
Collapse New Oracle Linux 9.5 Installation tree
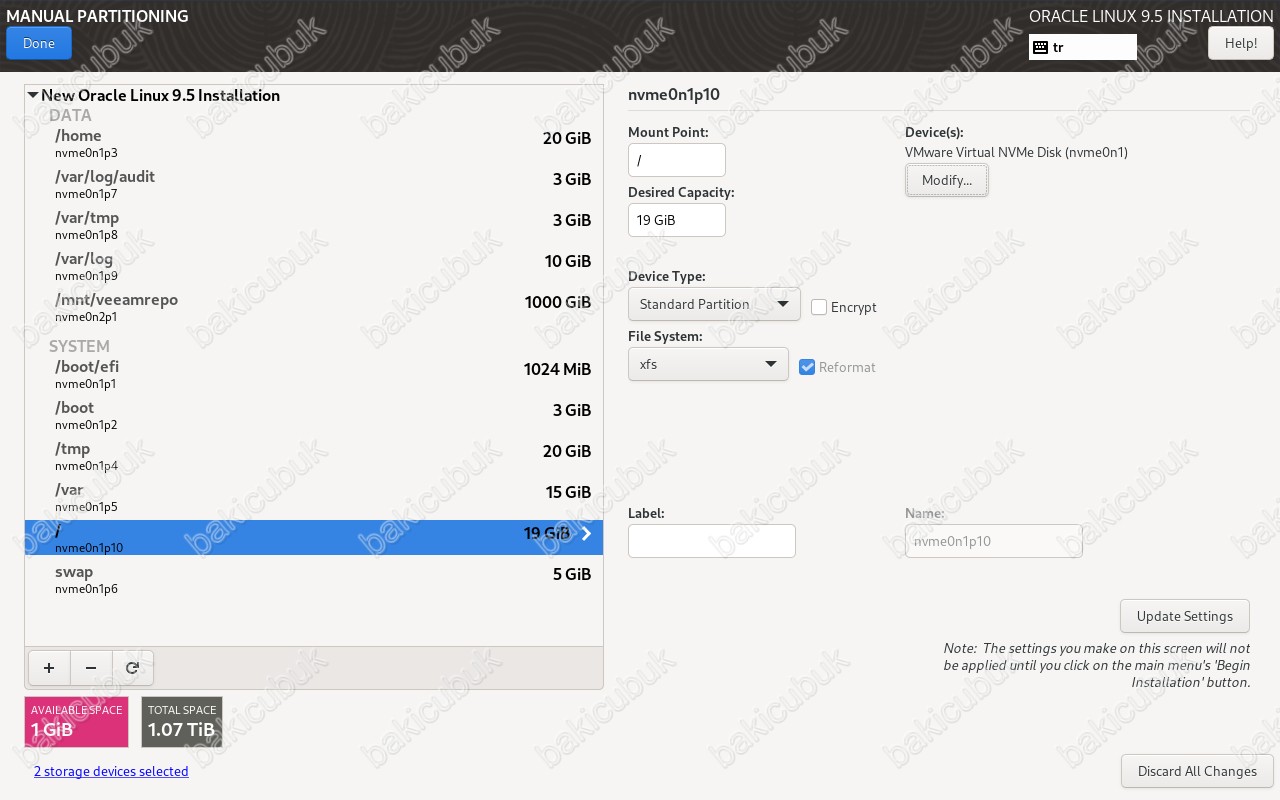[x=33, y=96]
